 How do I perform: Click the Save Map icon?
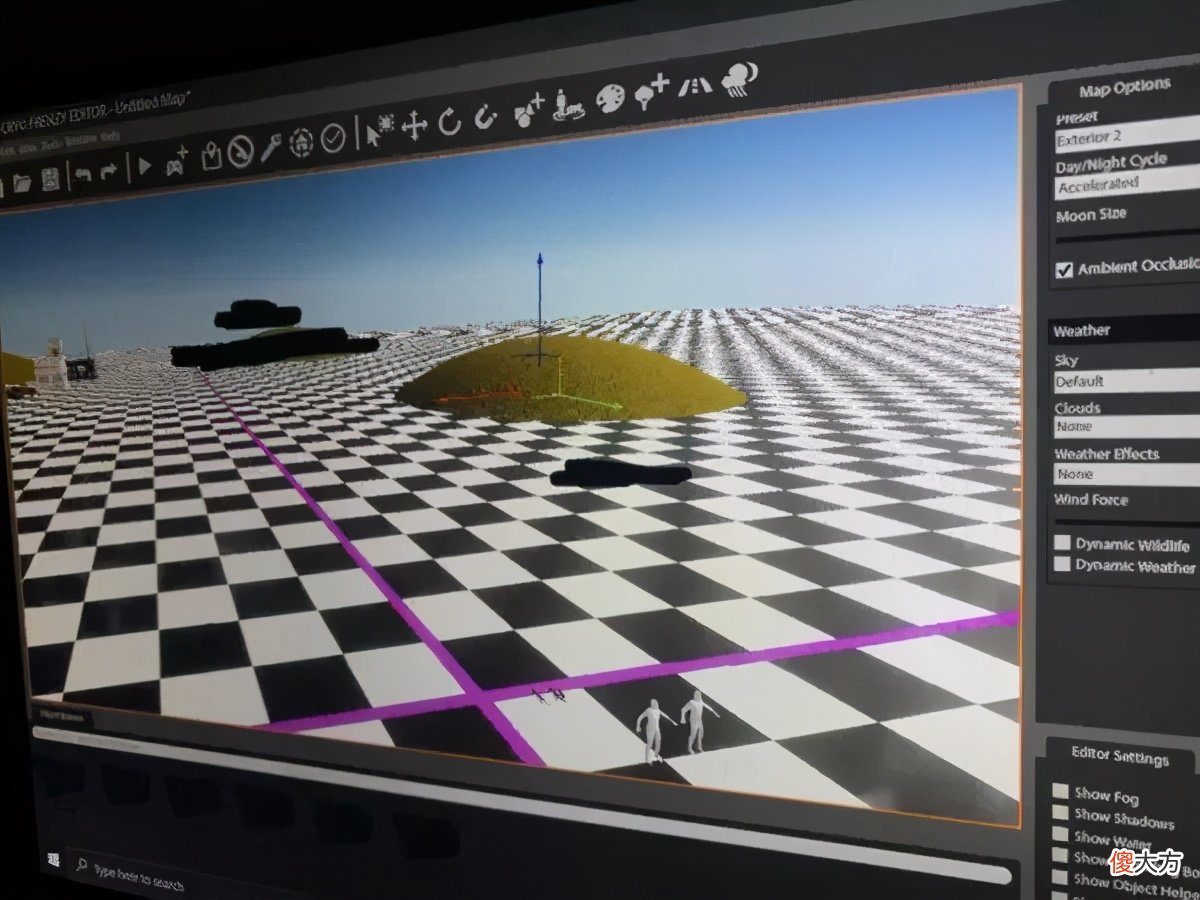50,178
